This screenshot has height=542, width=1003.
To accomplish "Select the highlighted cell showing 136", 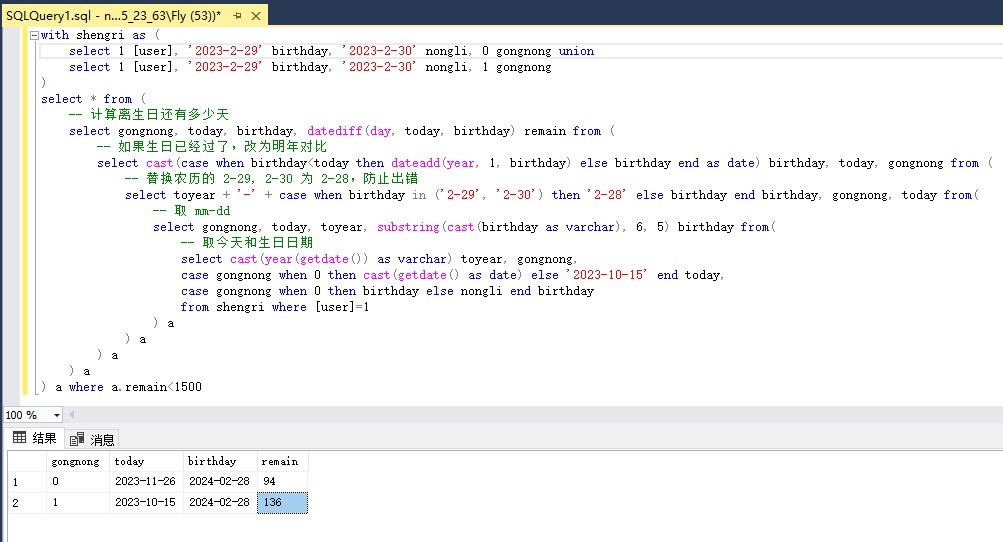I will click(x=282, y=503).
